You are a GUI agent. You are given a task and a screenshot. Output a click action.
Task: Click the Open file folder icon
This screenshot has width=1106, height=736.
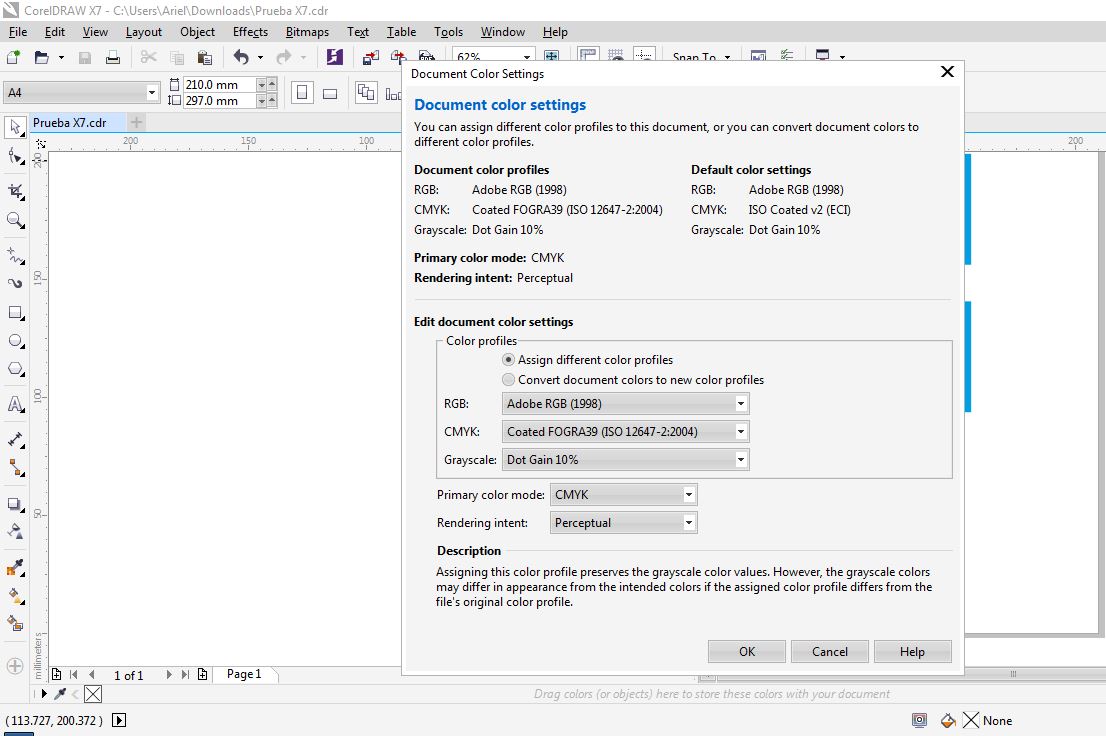point(42,57)
